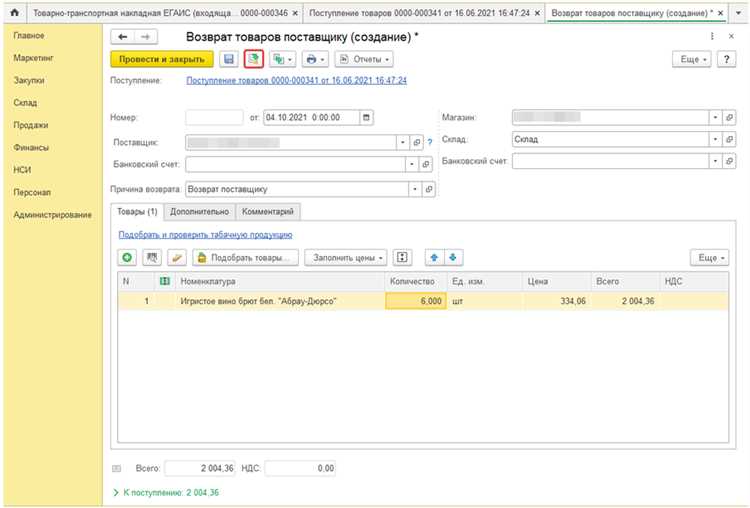The height and width of the screenshot is (508, 750).
Task: Sort by the Номенклатура column header
Action: [x=280, y=281]
